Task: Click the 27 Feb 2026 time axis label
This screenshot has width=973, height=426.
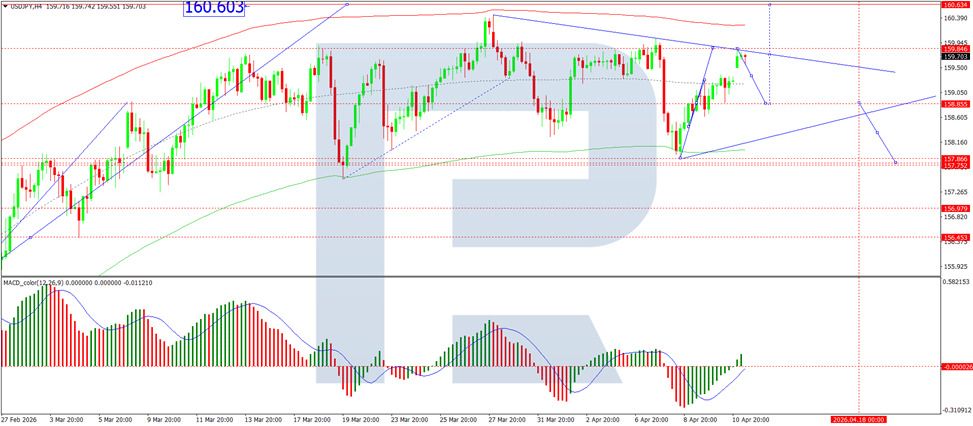Action: pos(16,419)
